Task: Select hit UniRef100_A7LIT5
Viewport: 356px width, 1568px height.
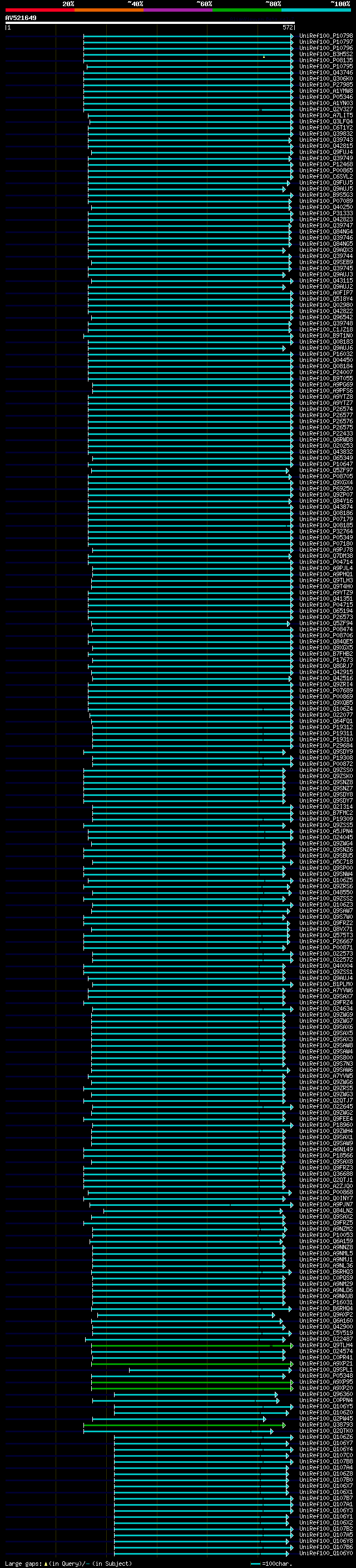Action: coord(326,116)
